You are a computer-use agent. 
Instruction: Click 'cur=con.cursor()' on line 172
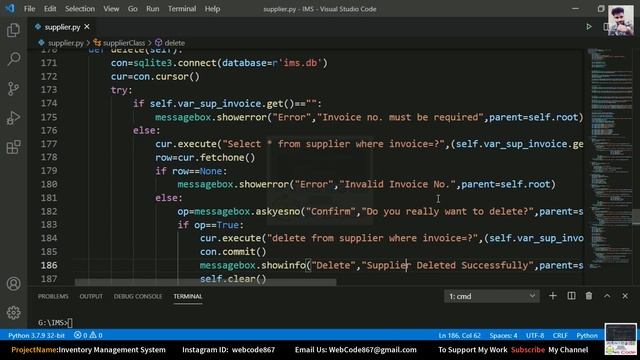[155, 76]
